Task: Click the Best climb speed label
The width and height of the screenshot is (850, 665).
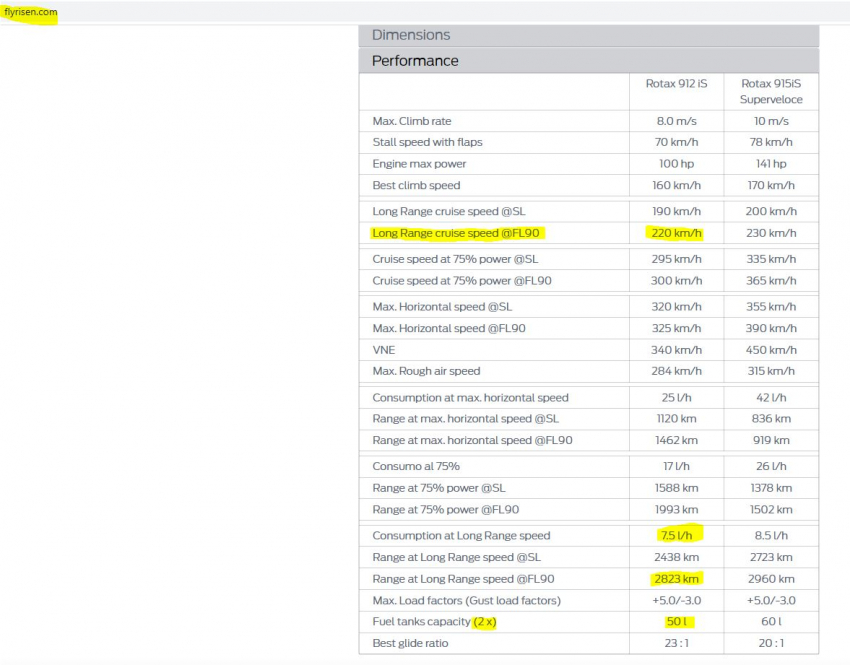Action: tap(416, 186)
